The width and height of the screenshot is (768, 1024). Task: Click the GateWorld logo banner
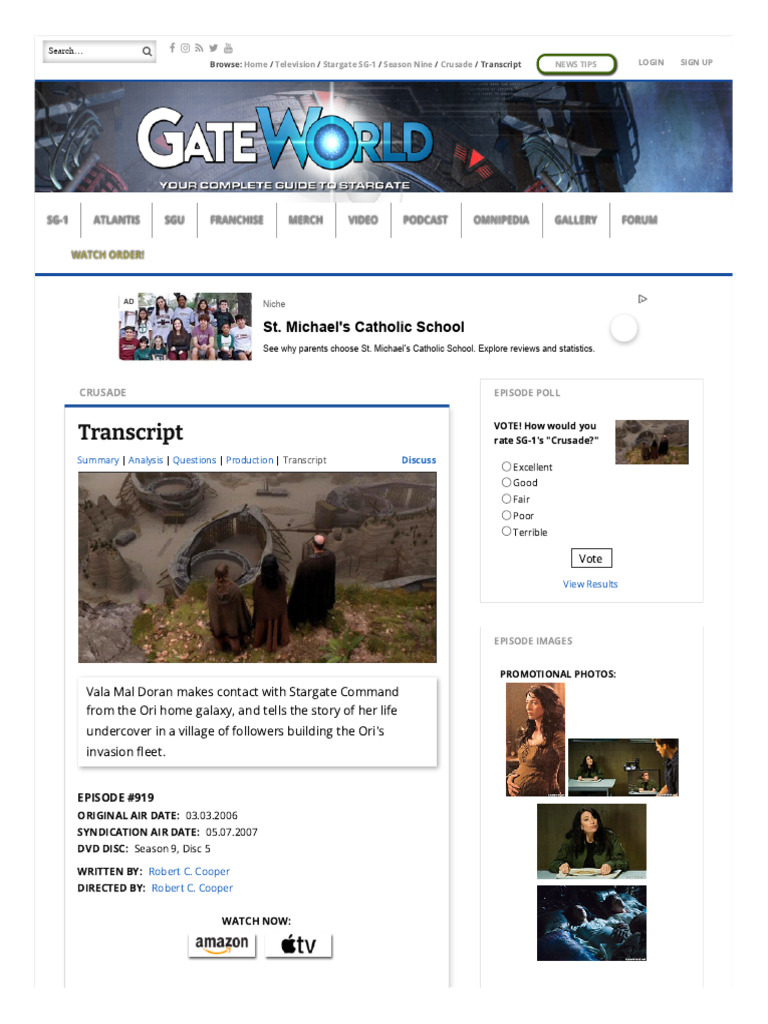pos(383,136)
